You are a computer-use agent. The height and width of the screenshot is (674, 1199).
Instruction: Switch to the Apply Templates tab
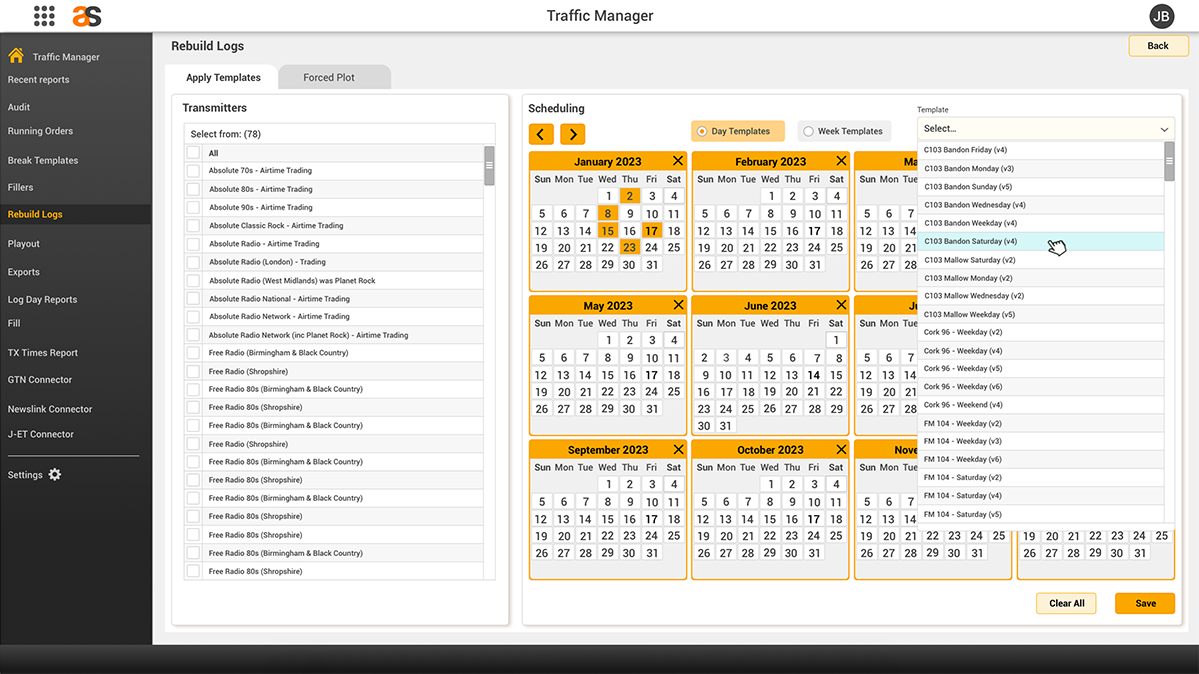pyautogui.click(x=223, y=77)
